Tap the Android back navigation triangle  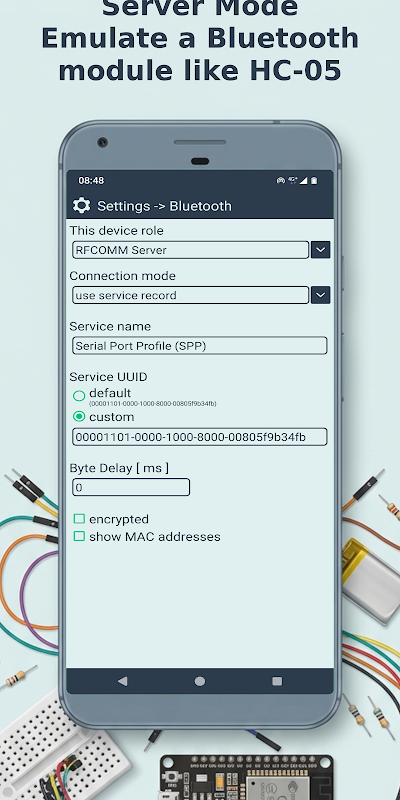click(122, 681)
